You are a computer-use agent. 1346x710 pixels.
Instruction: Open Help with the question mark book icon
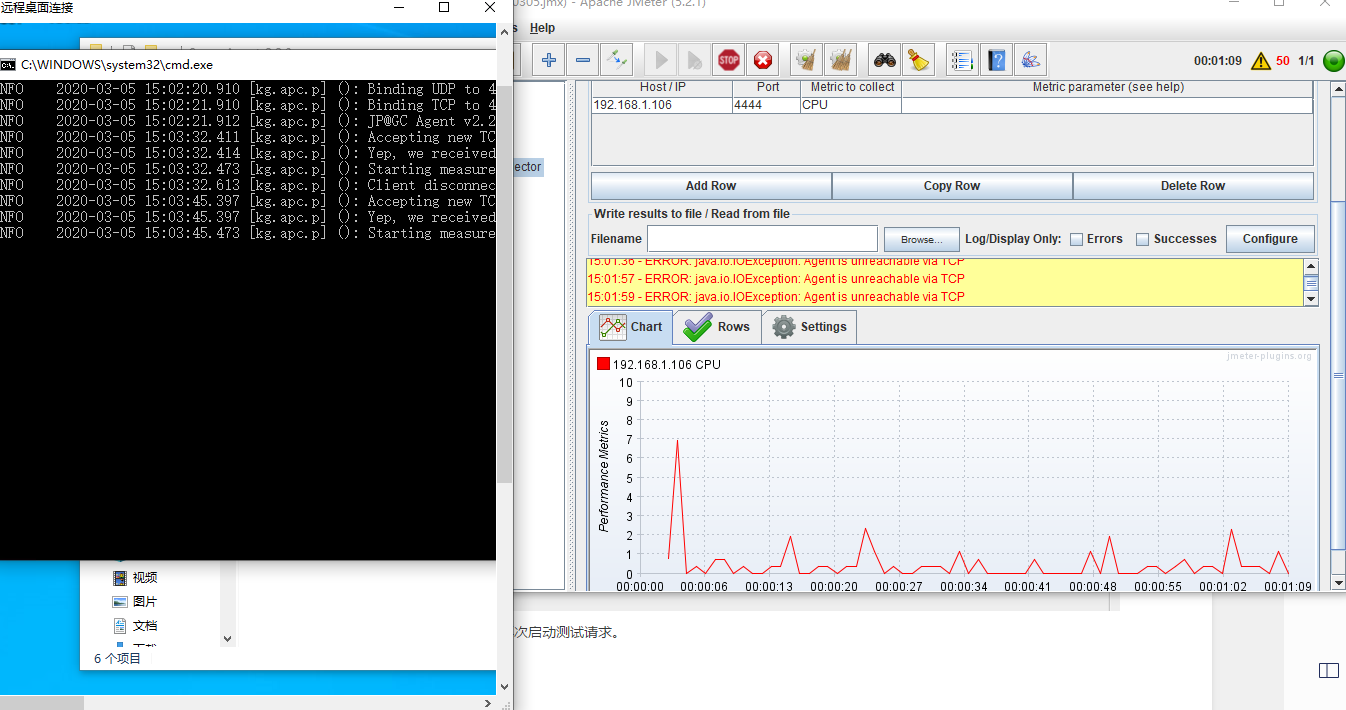coord(996,60)
